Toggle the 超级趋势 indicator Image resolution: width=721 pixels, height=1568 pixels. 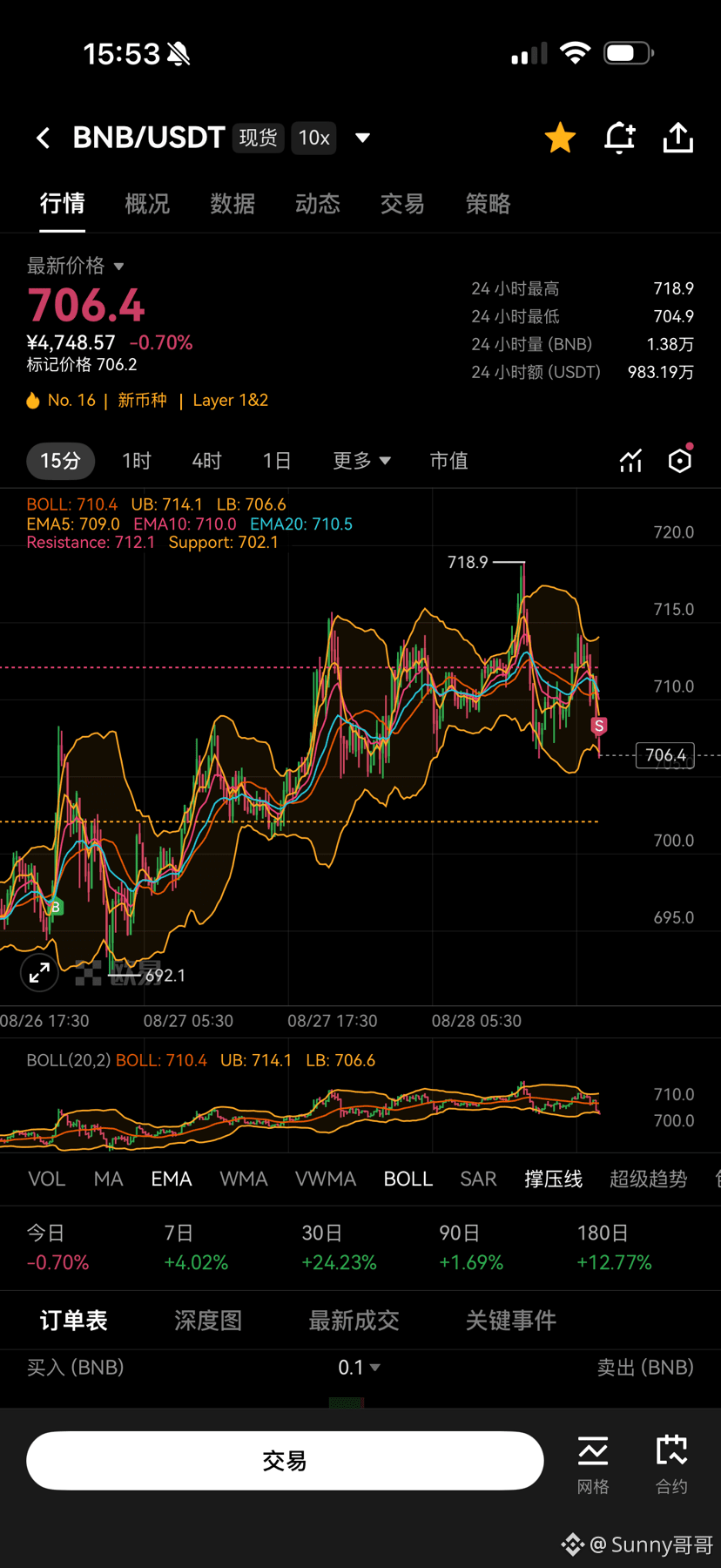[x=648, y=1179]
